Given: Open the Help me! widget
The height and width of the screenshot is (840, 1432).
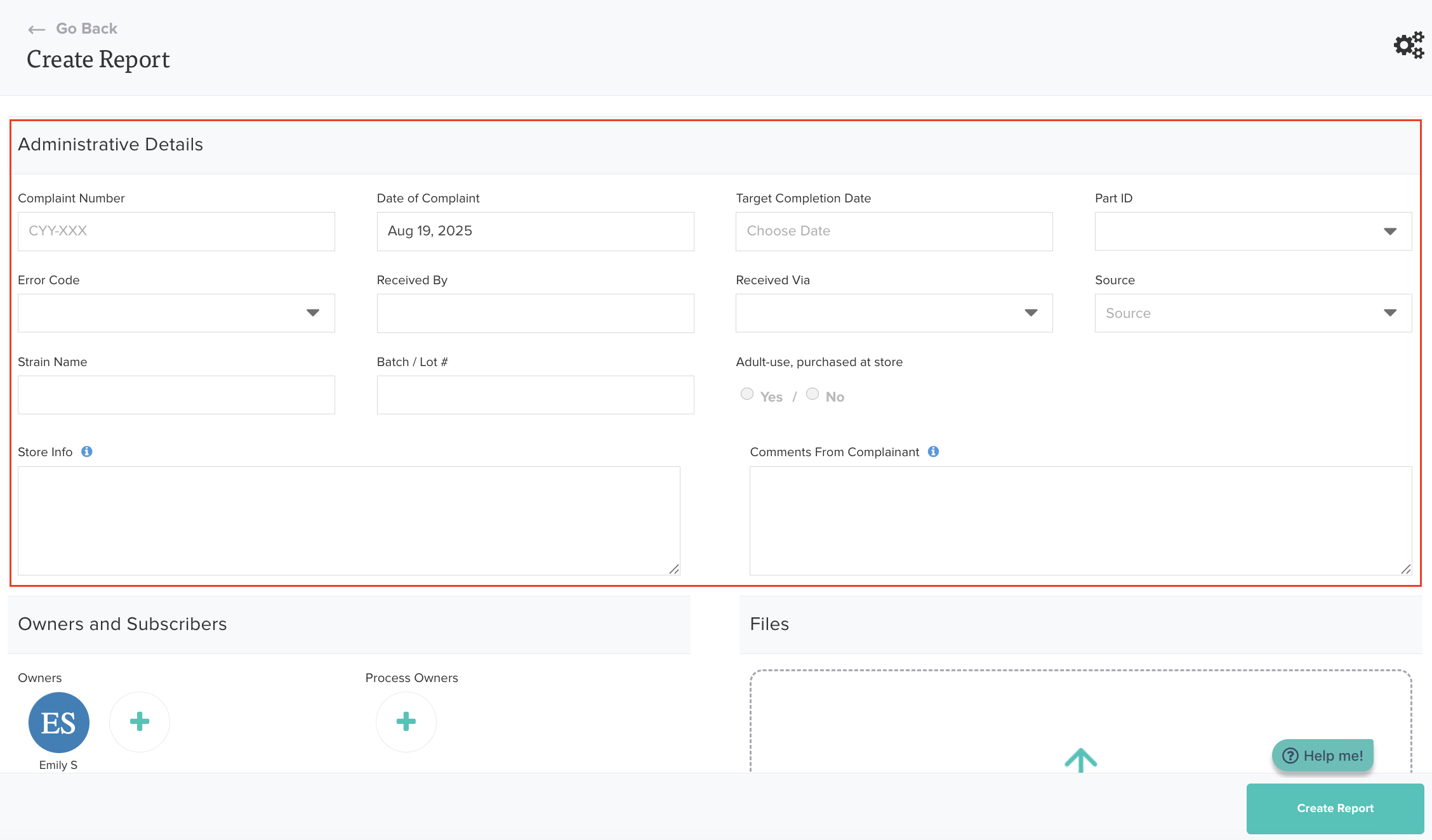Looking at the screenshot, I should coord(1323,756).
